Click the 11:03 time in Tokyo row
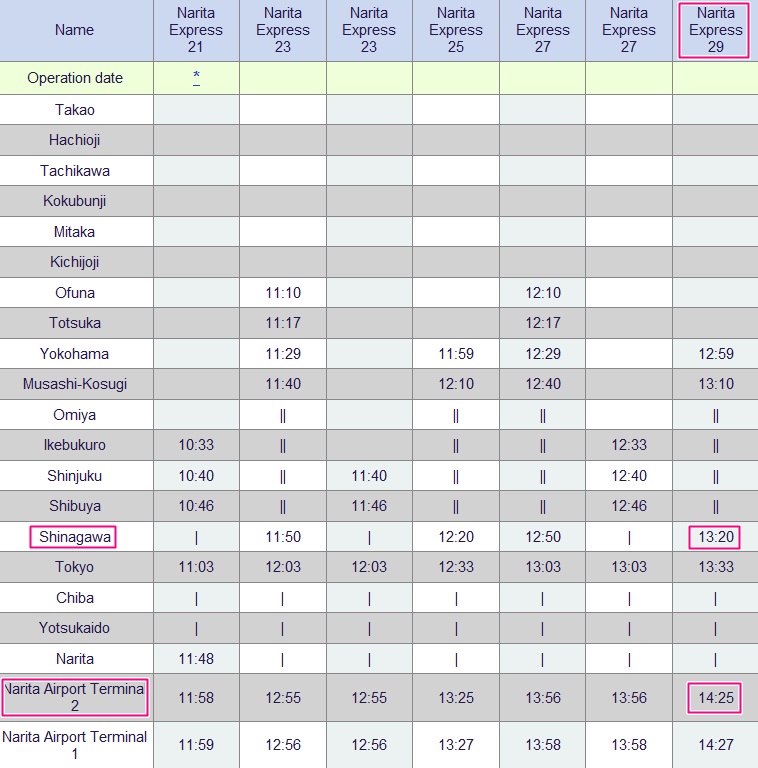Image resolution: width=758 pixels, height=768 pixels. click(196, 567)
